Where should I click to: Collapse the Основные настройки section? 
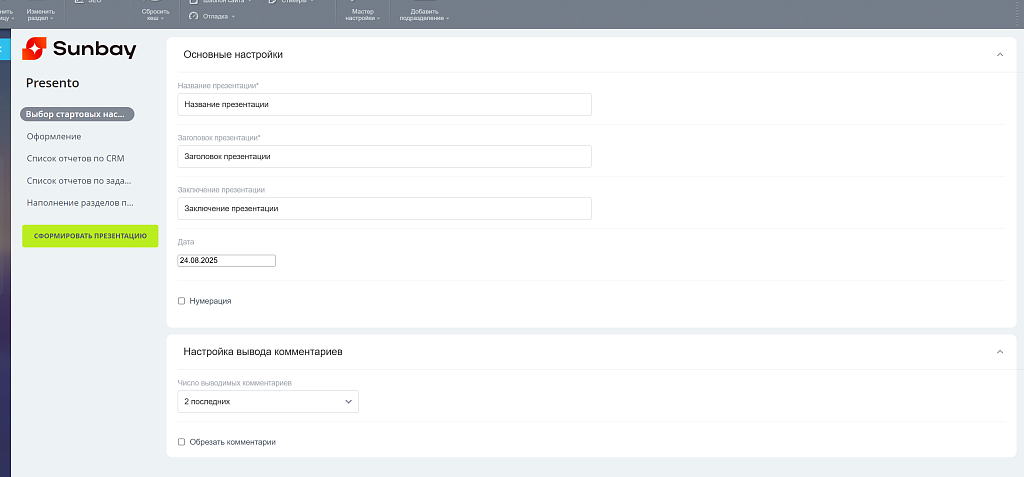pyautogui.click(x=999, y=55)
